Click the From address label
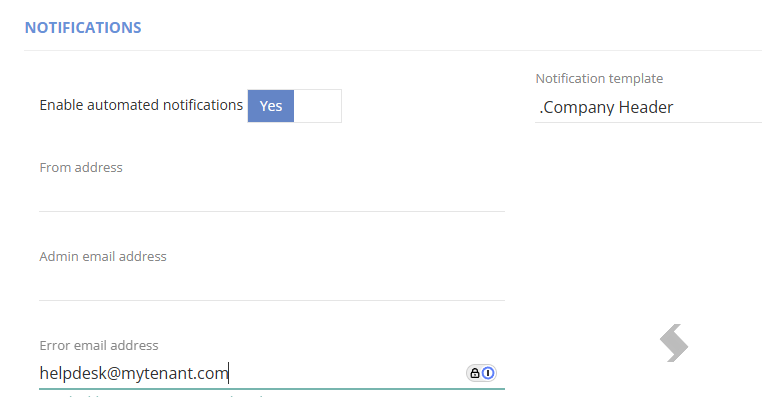Viewport: 762px width, 397px height. pos(81,168)
